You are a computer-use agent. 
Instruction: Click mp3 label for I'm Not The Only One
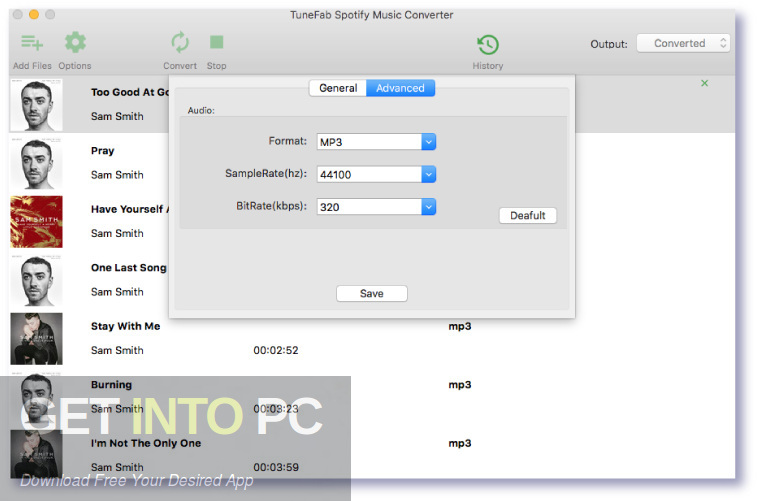coord(460,443)
